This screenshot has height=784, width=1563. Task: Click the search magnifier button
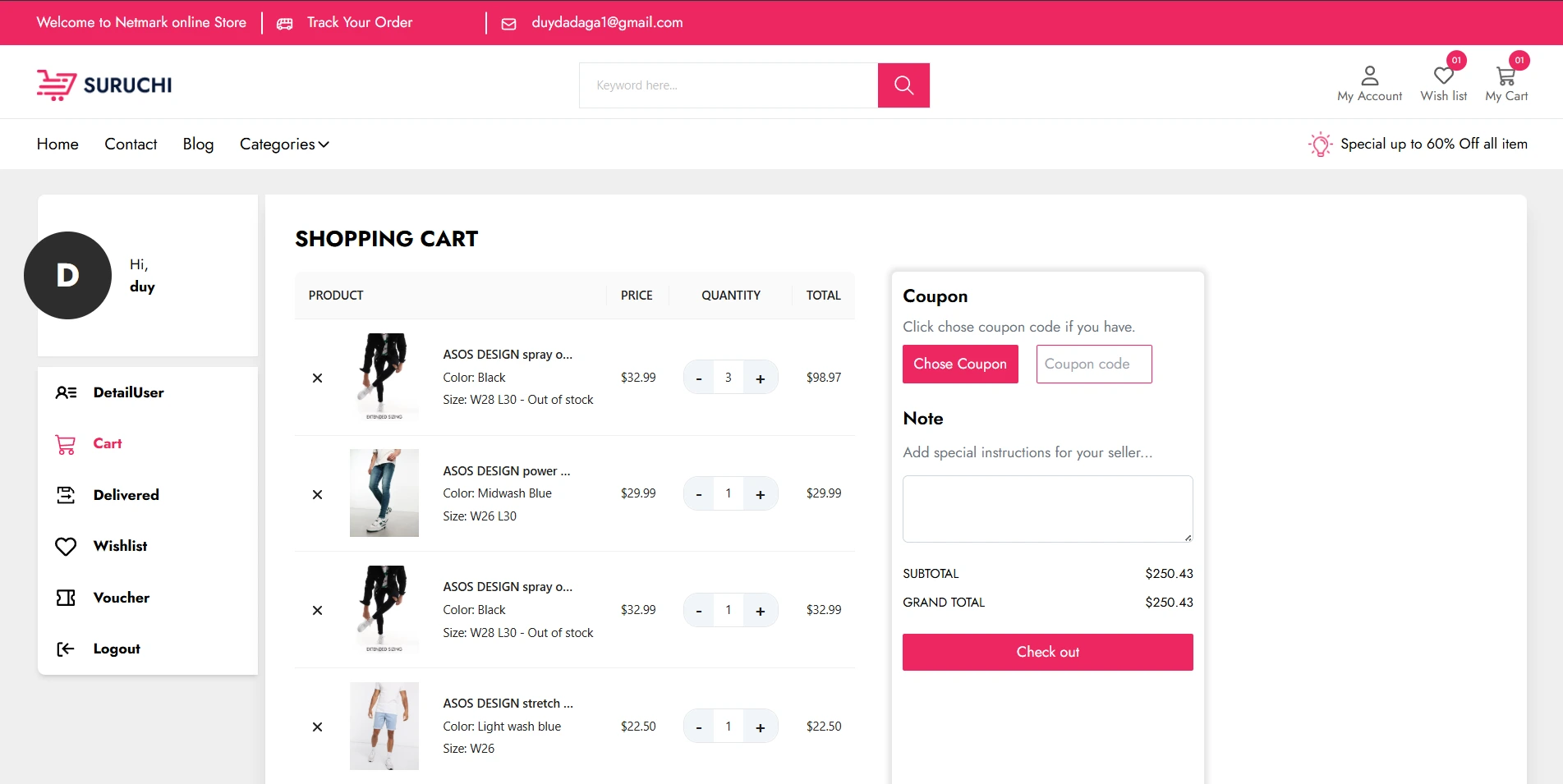(x=903, y=85)
